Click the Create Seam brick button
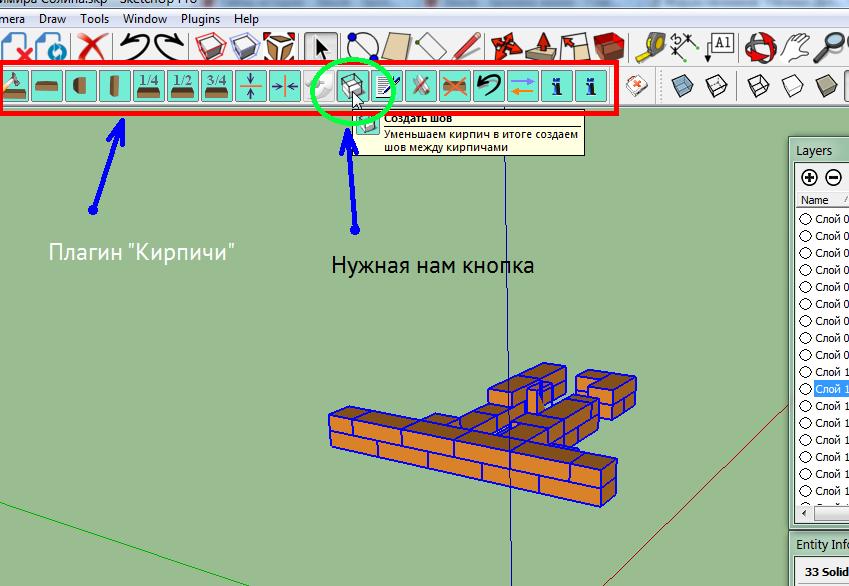Viewport: 849px width, 586px height. click(352, 86)
